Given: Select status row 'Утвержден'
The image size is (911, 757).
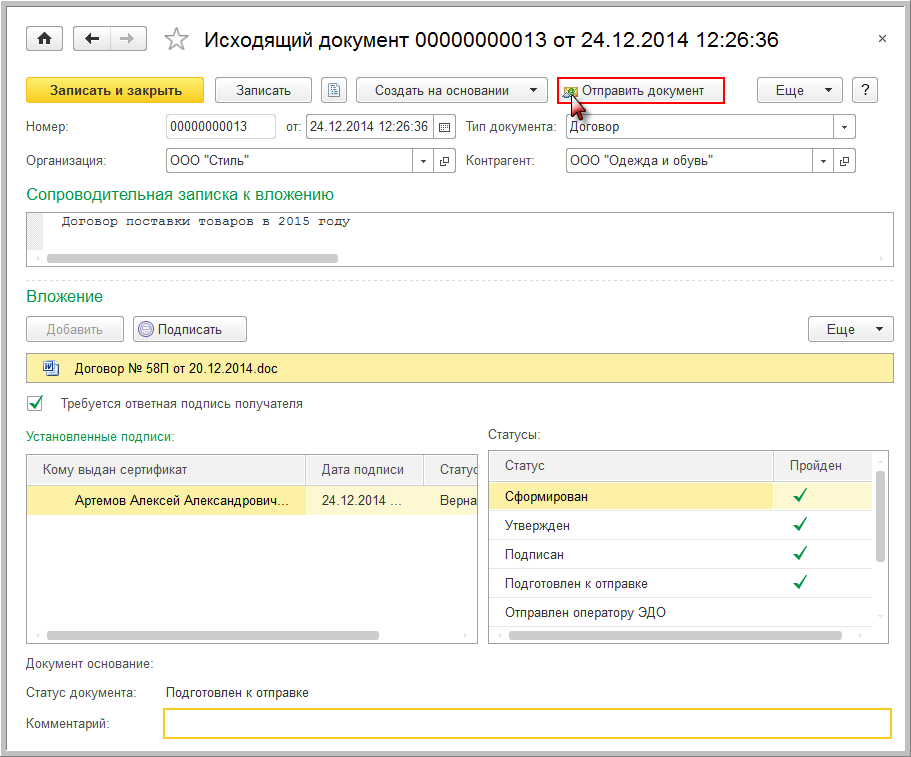Looking at the screenshot, I should click(x=680, y=525).
